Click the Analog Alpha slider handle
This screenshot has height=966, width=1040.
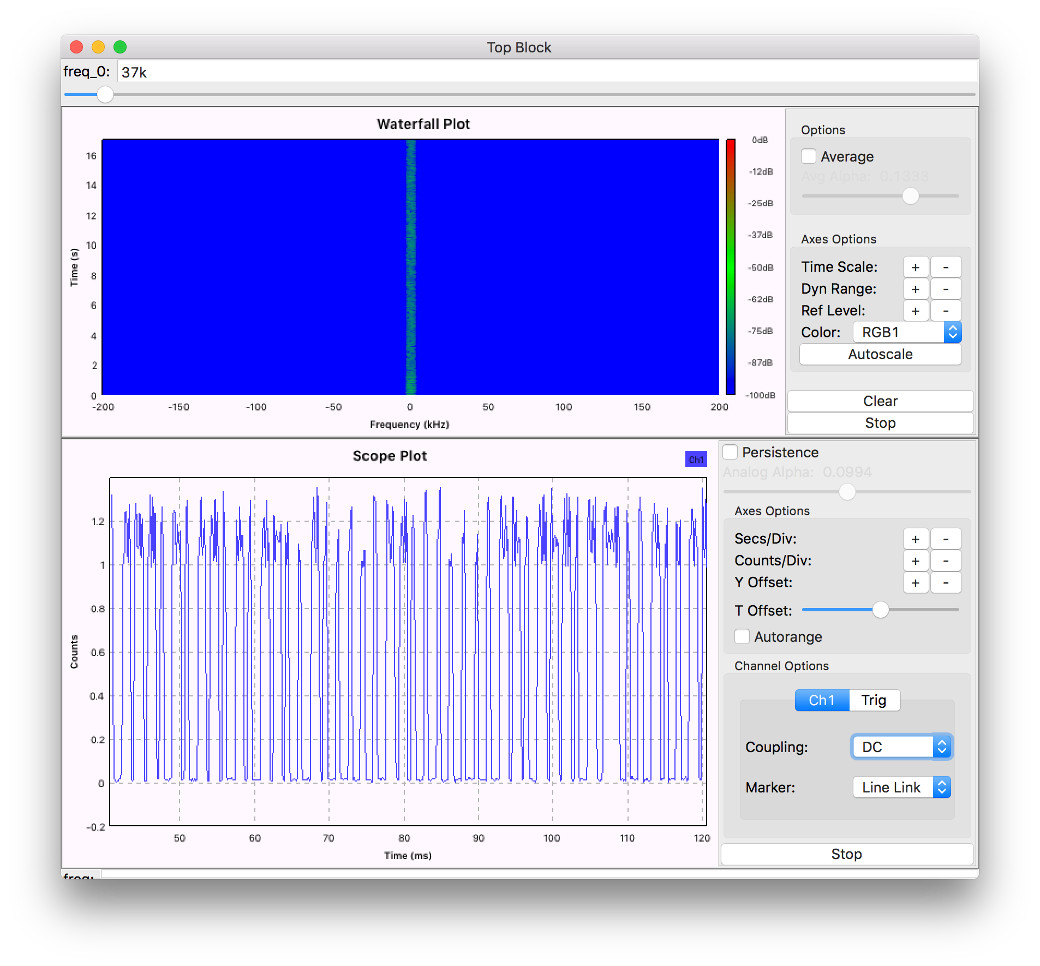click(x=847, y=492)
